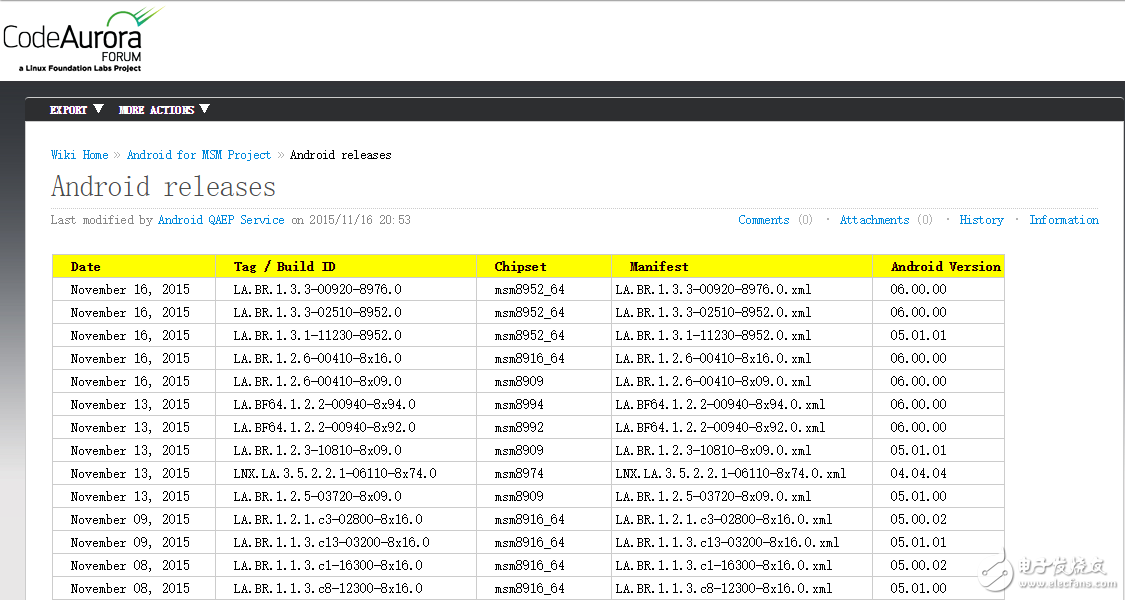
Task: Click the msm8974 chipset cell
Action: click(x=519, y=474)
